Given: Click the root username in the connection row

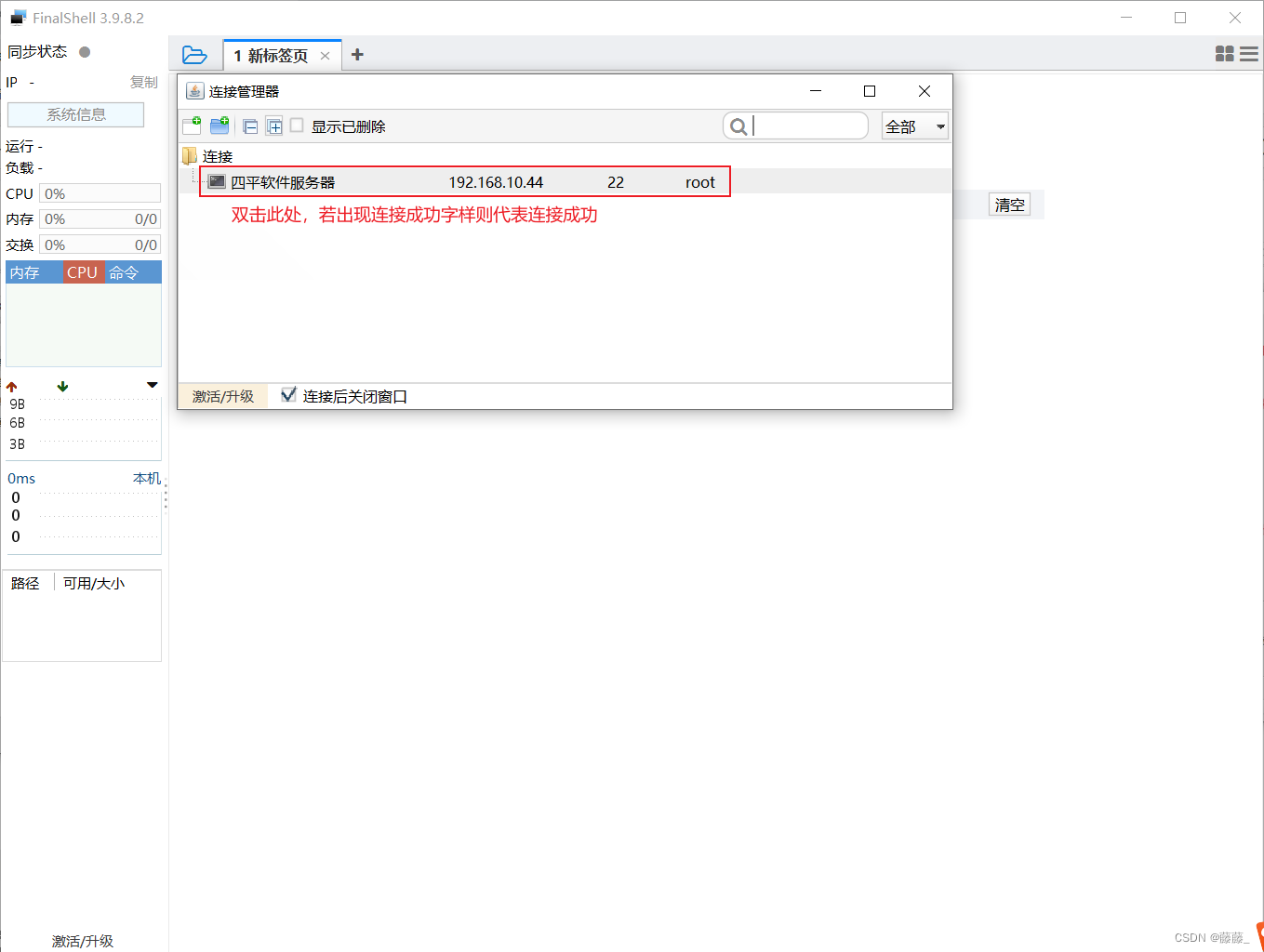Looking at the screenshot, I should [x=700, y=182].
